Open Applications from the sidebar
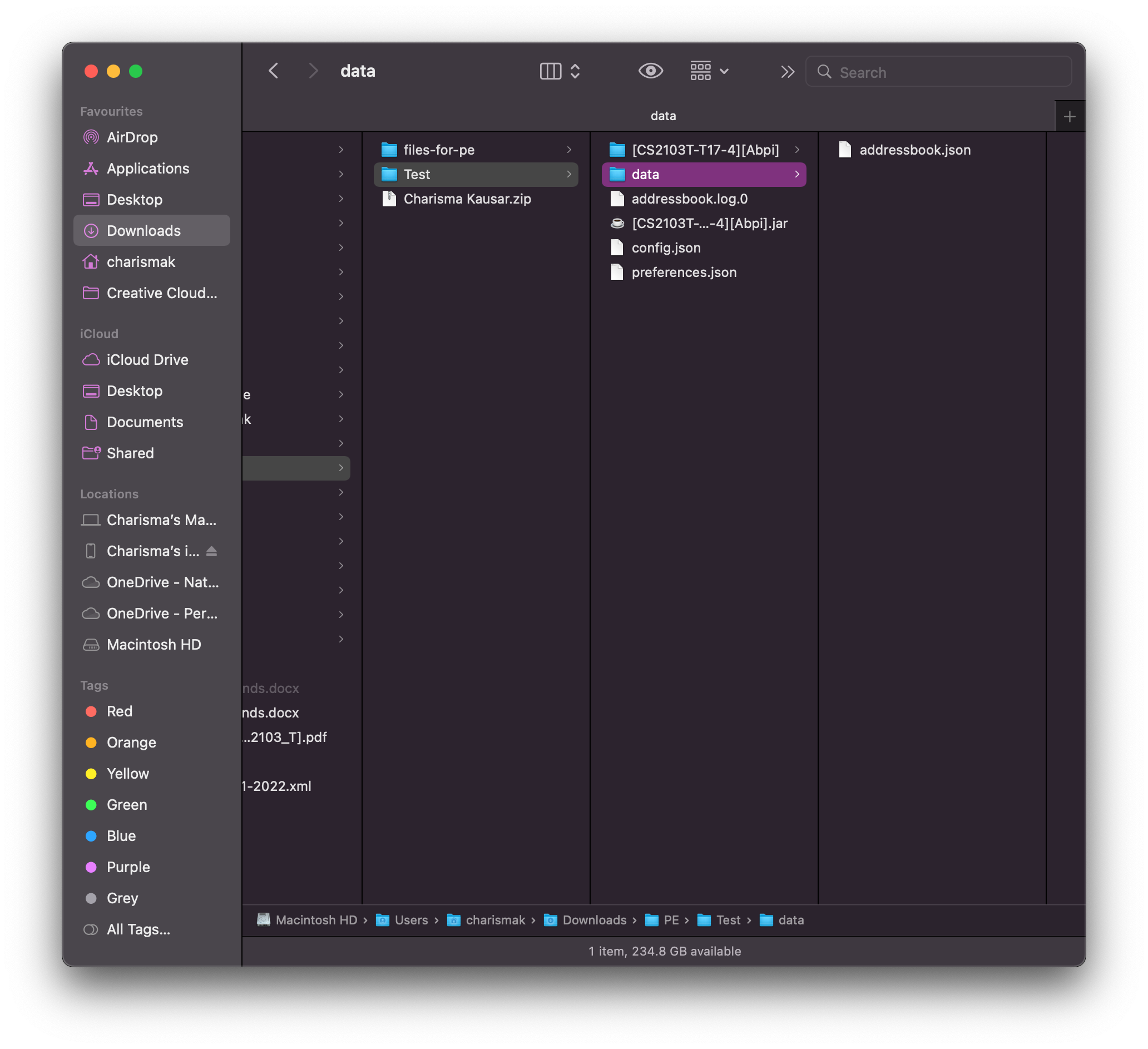Image resolution: width=1148 pixels, height=1049 pixels. coord(147,169)
